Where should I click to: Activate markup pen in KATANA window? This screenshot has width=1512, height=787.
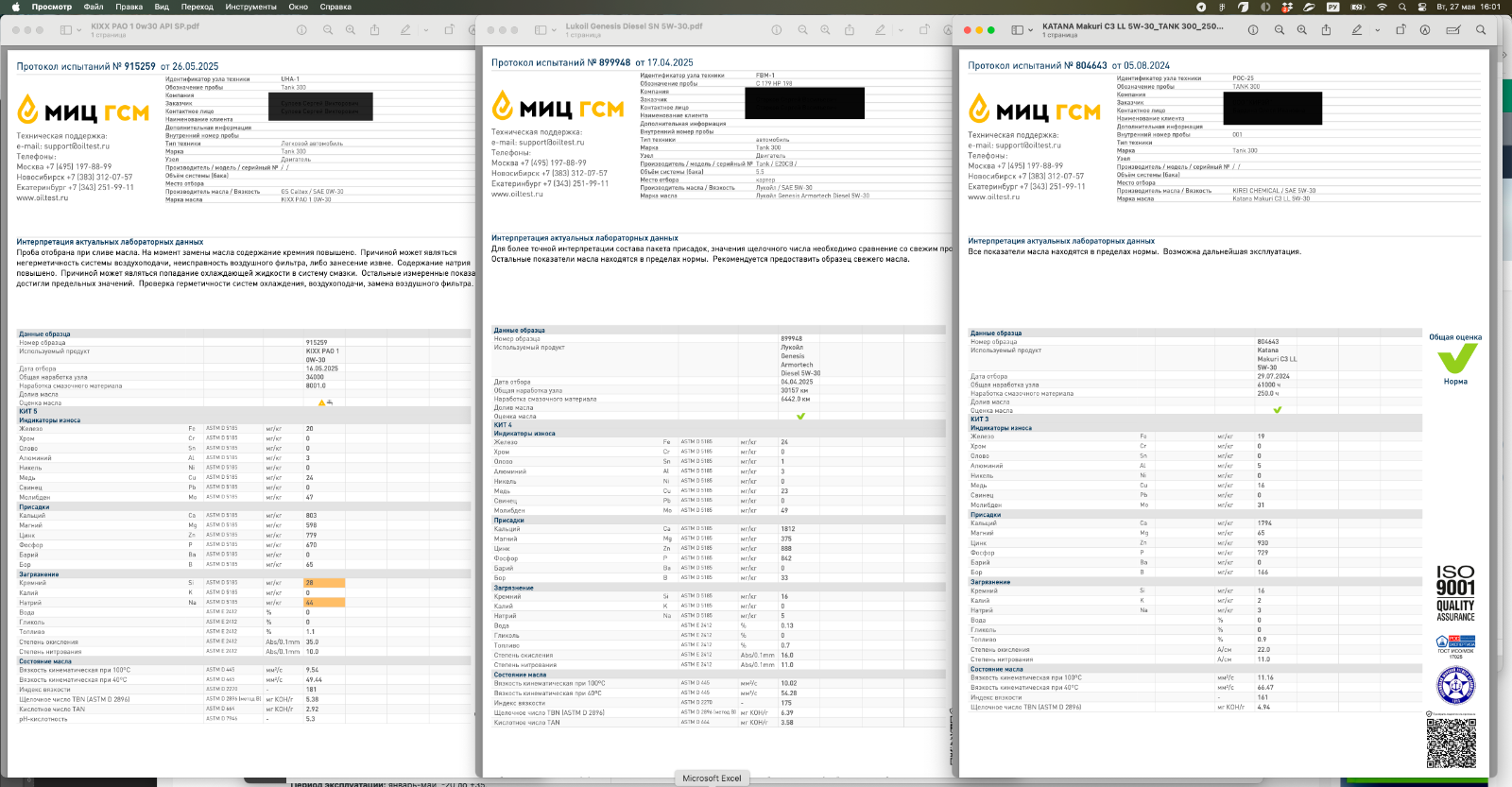coord(1357,30)
